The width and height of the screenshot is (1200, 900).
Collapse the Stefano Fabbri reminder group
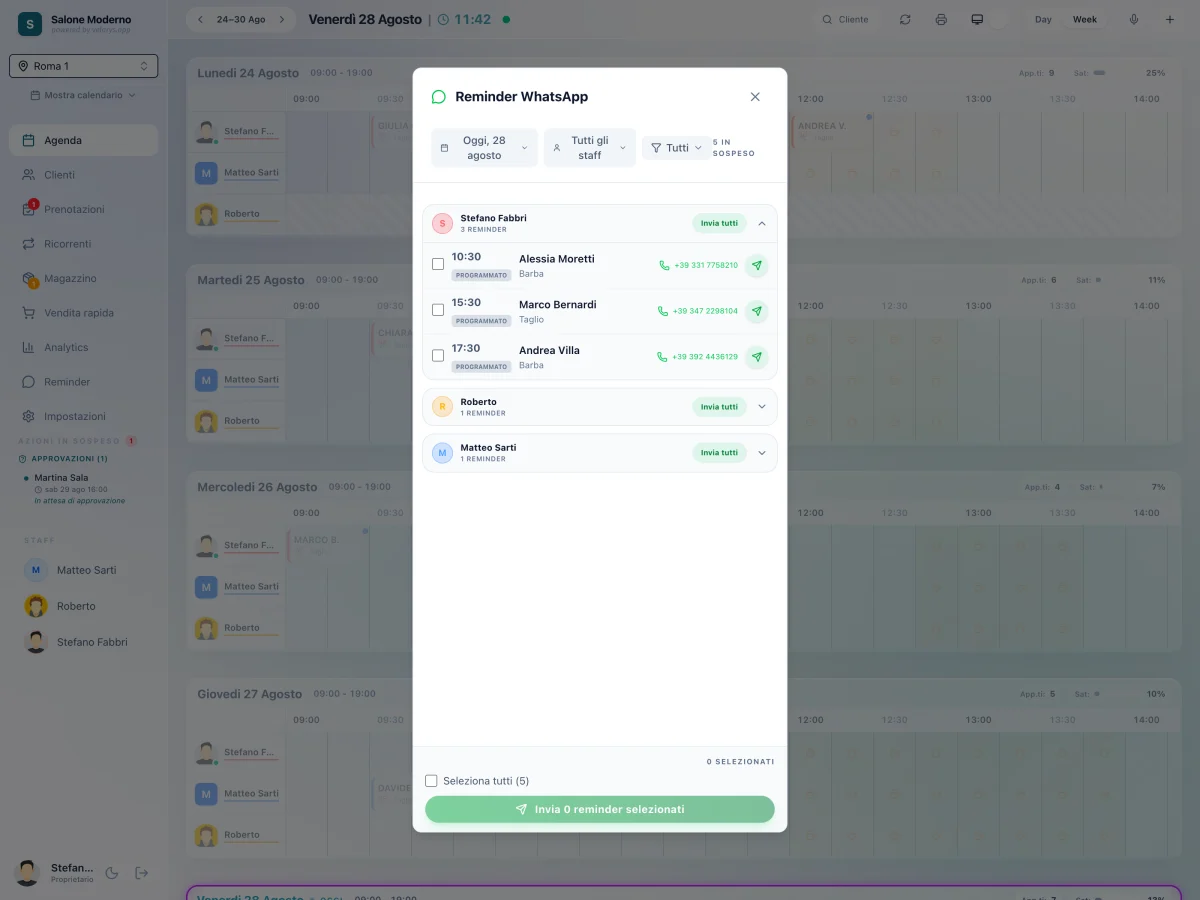(762, 224)
